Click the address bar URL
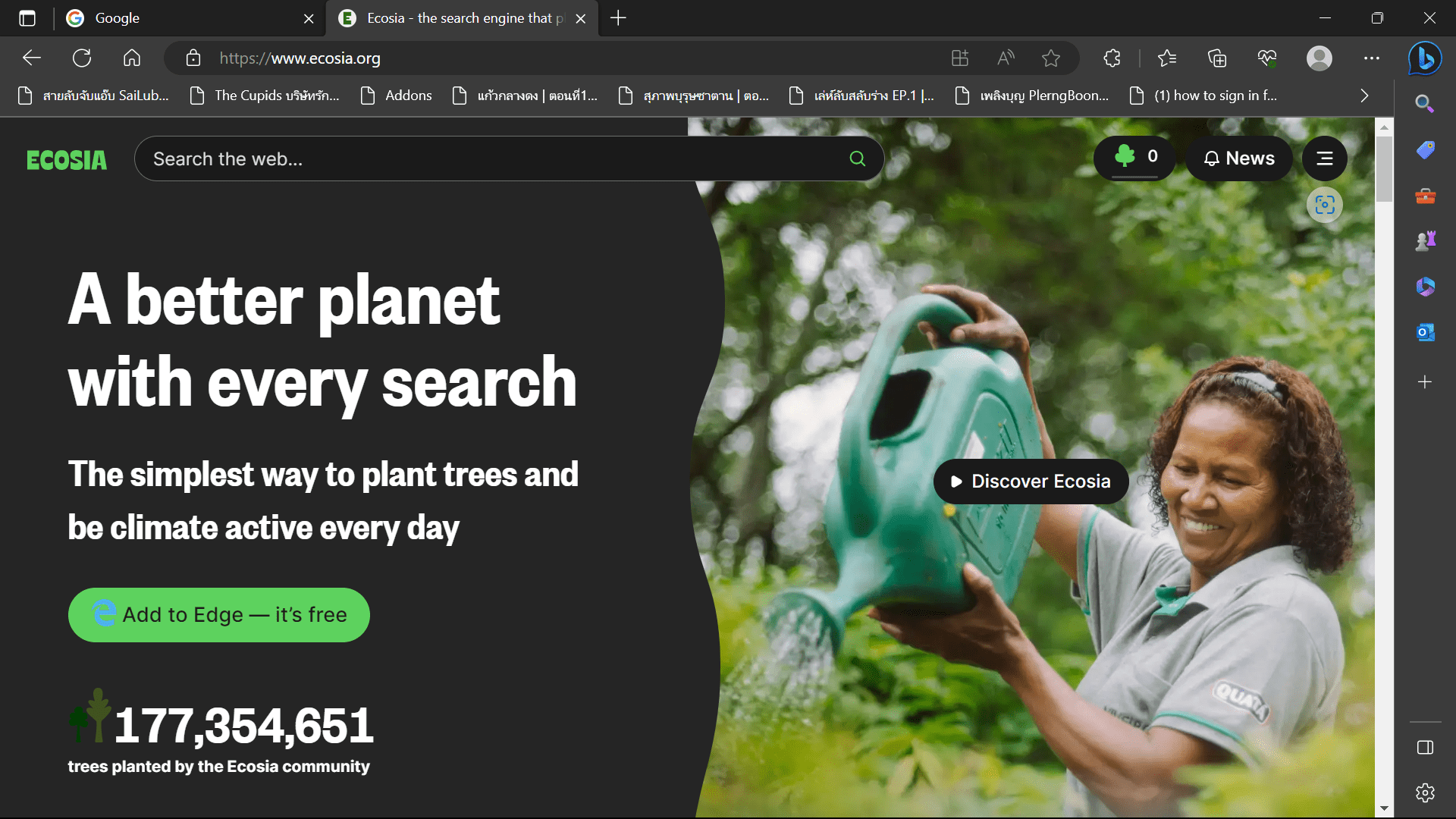Viewport: 1456px width, 819px height. (300, 58)
